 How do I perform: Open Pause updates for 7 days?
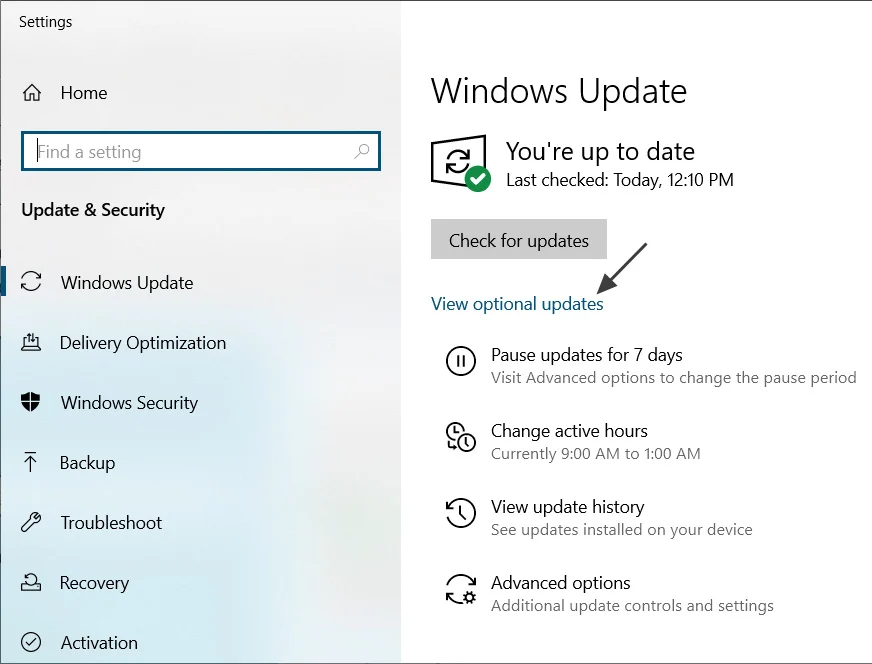586,355
